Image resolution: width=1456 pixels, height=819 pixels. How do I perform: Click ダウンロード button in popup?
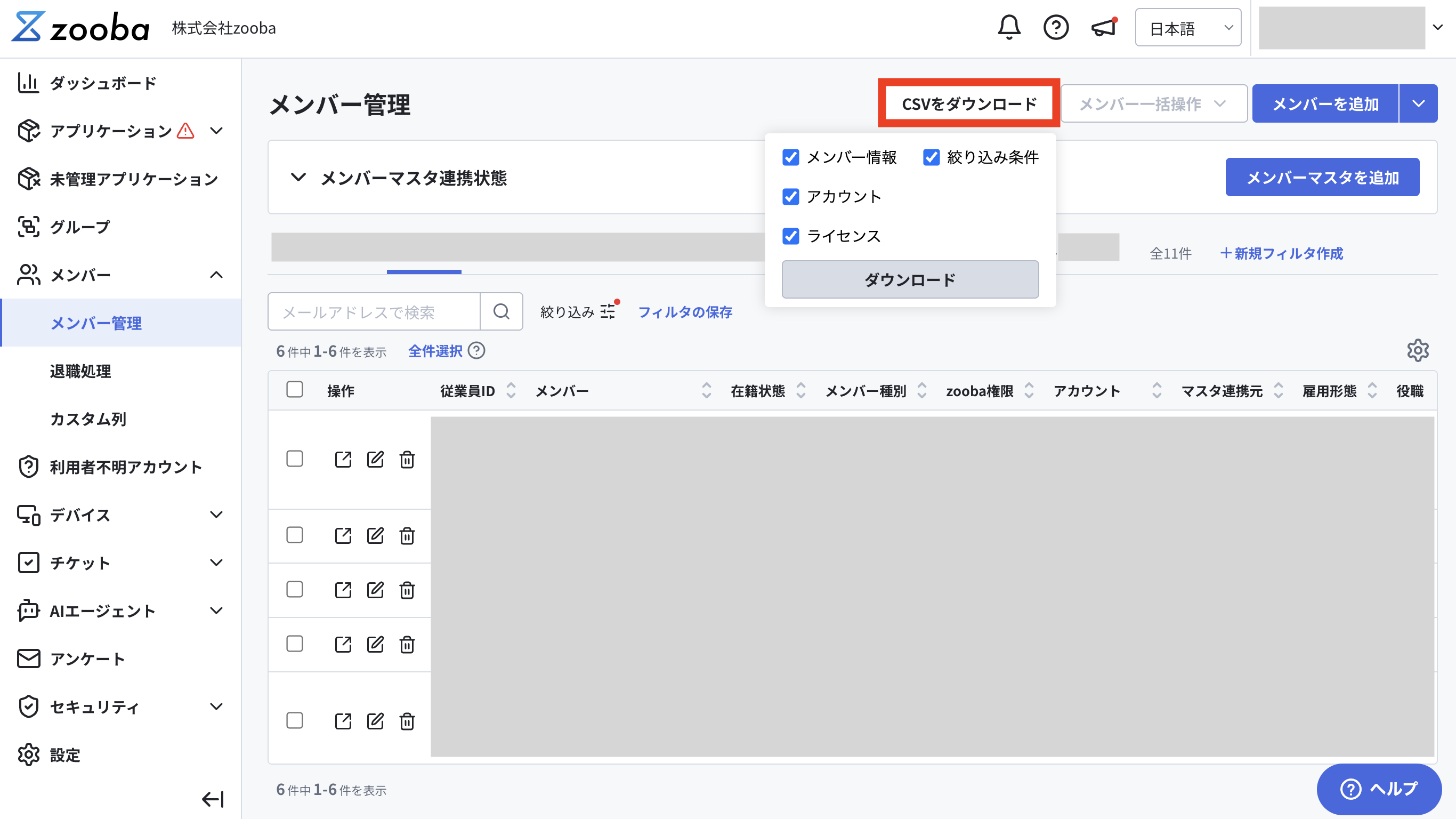910,279
